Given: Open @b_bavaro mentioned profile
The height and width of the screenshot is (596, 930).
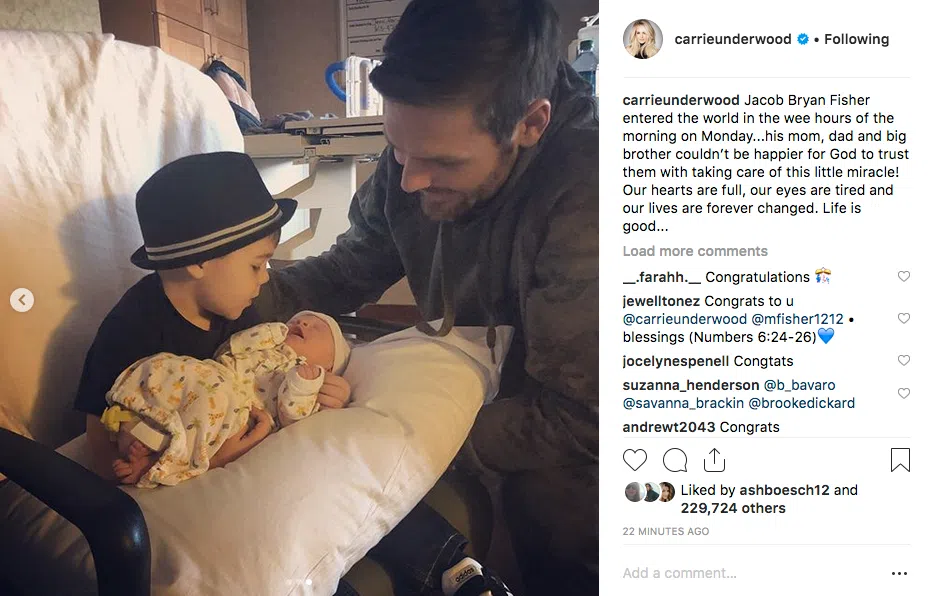Looking at the screenshot, I should tap(800, 385).
